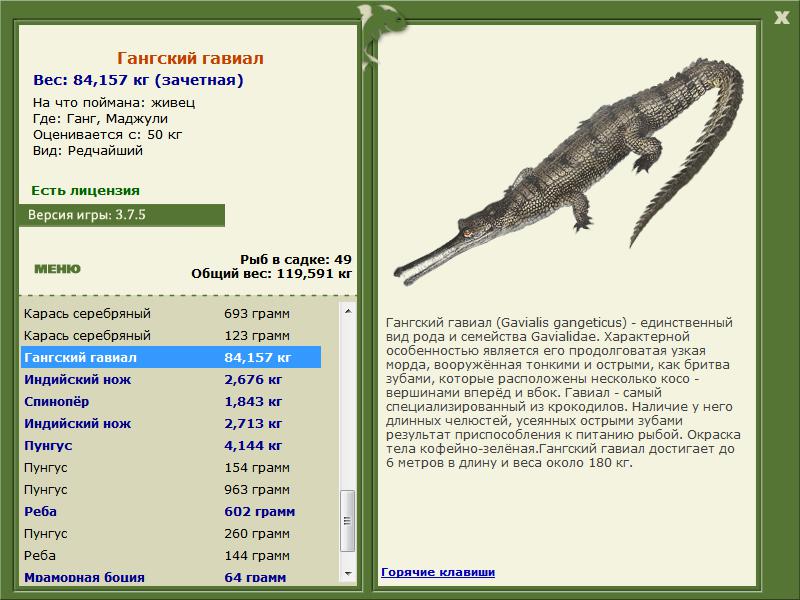Click the list scrollbar down arrow
Screen dimensions: 800x600
click(348, 574)
